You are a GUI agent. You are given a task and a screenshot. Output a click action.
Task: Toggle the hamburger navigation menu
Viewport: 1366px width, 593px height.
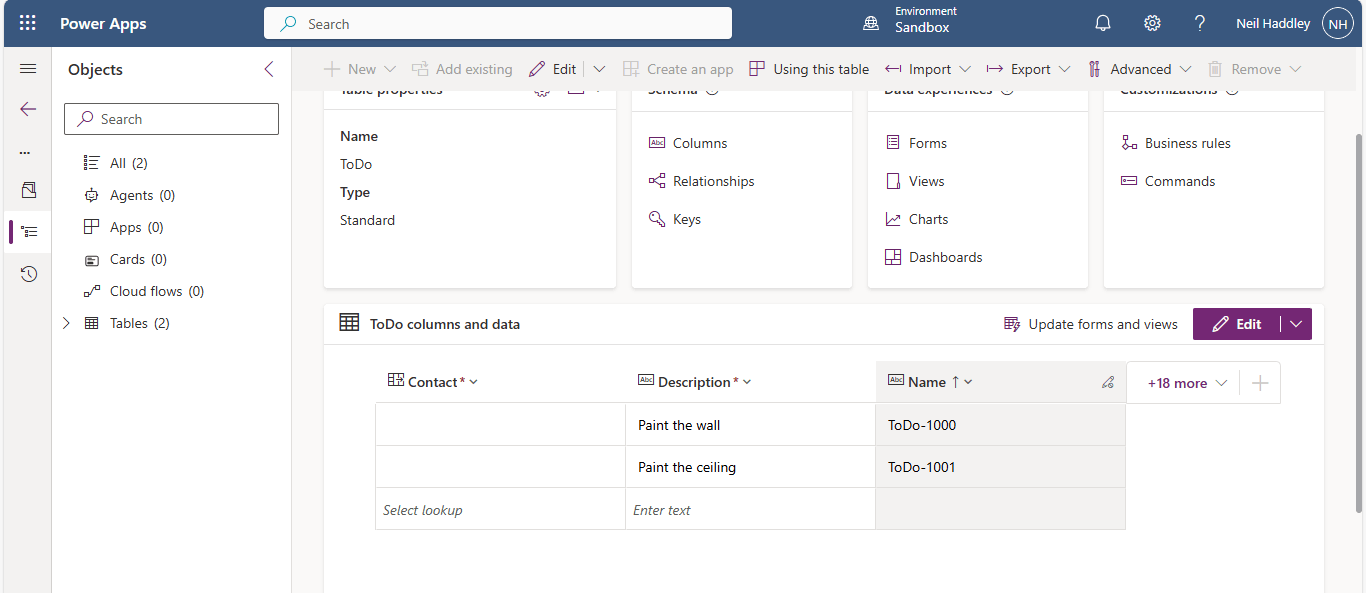point(28,69)
